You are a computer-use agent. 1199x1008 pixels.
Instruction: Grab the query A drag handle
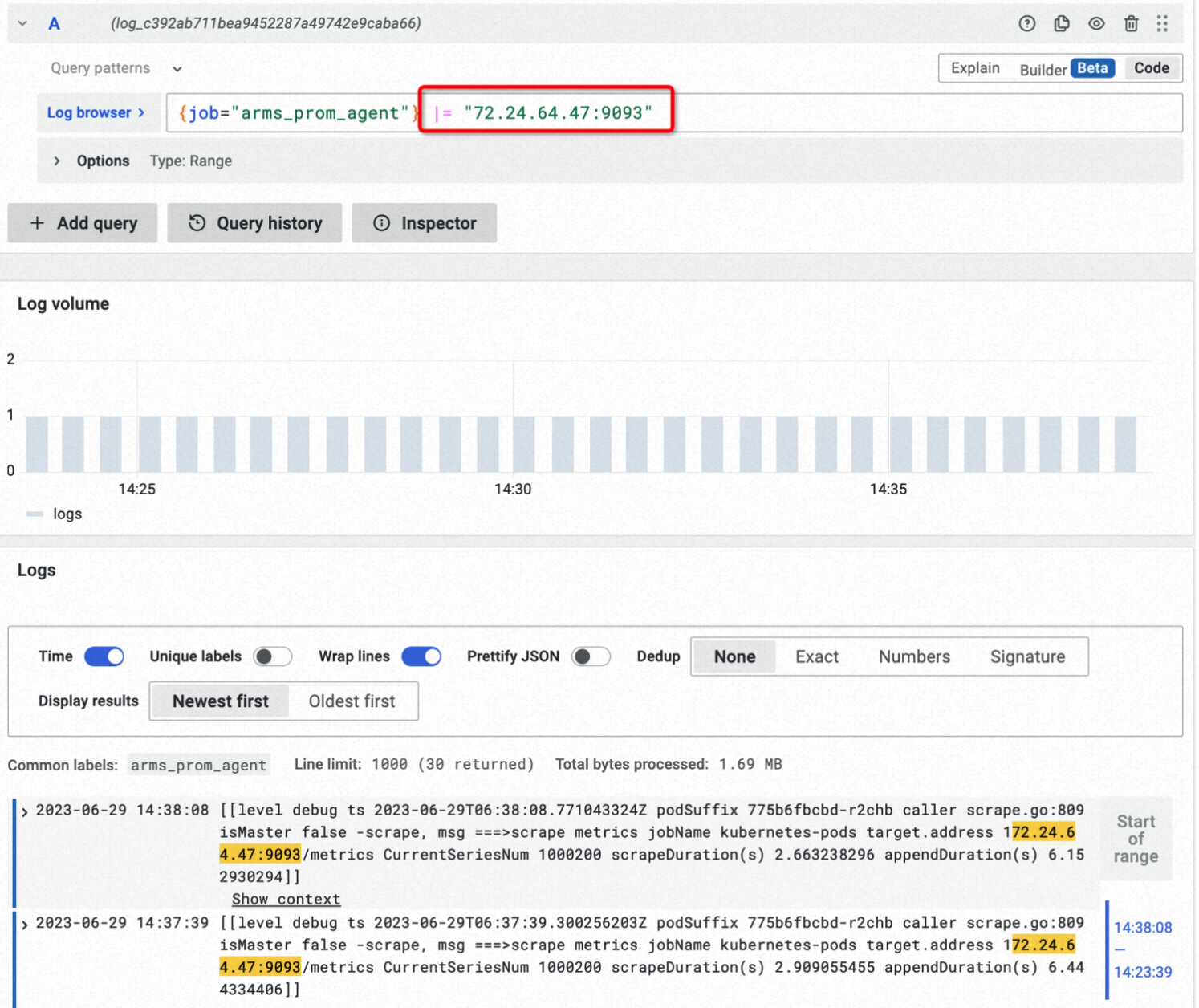click(1162, 23)
